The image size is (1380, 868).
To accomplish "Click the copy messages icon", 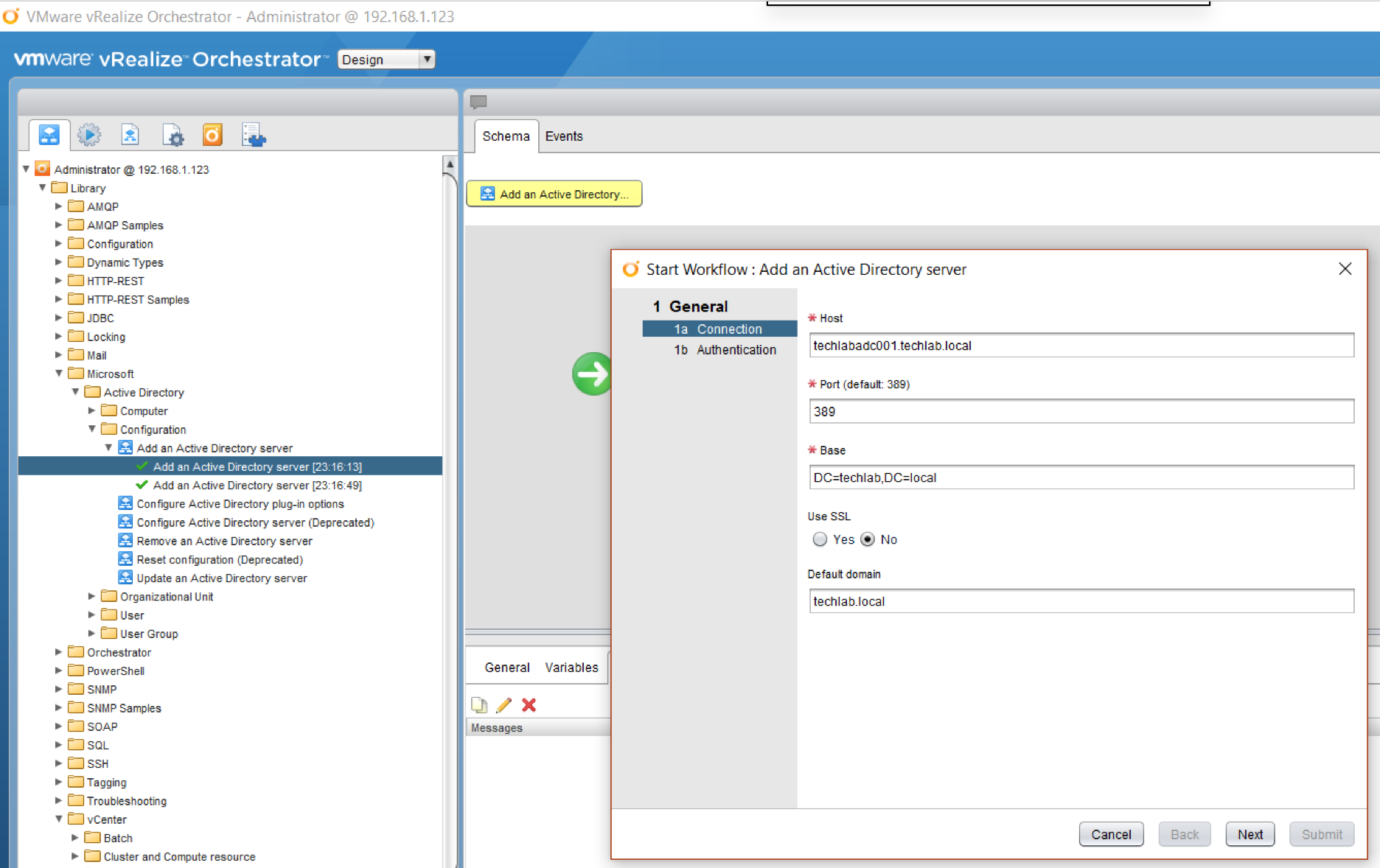I will [x=479, y=705].
